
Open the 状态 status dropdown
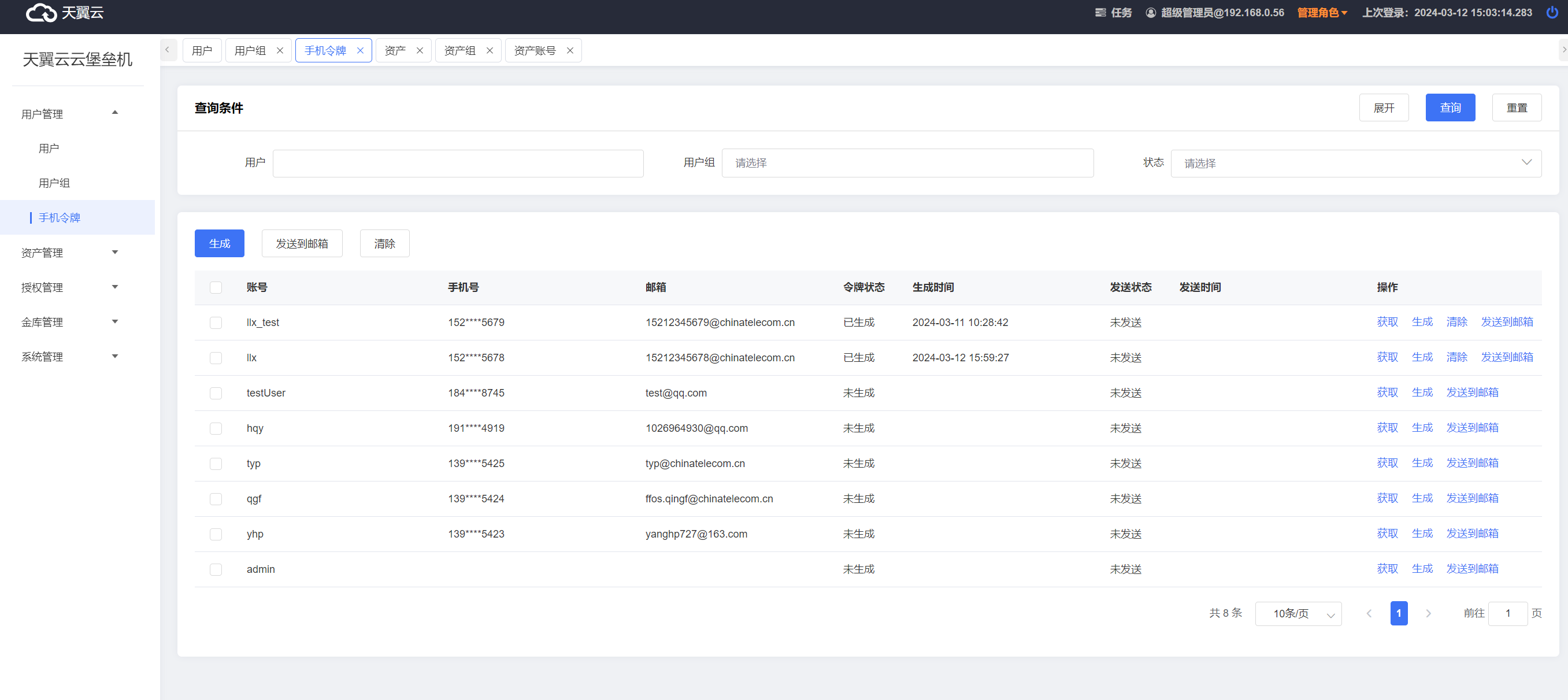point(1355,163)
